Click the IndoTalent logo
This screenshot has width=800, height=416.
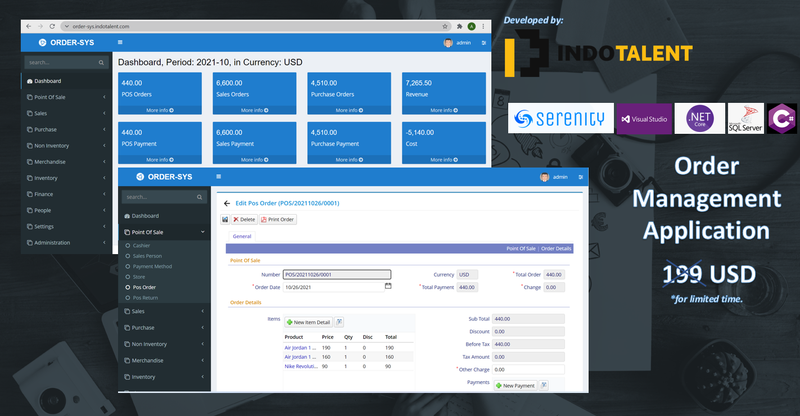pyautogui.click(x=598, y=53)
